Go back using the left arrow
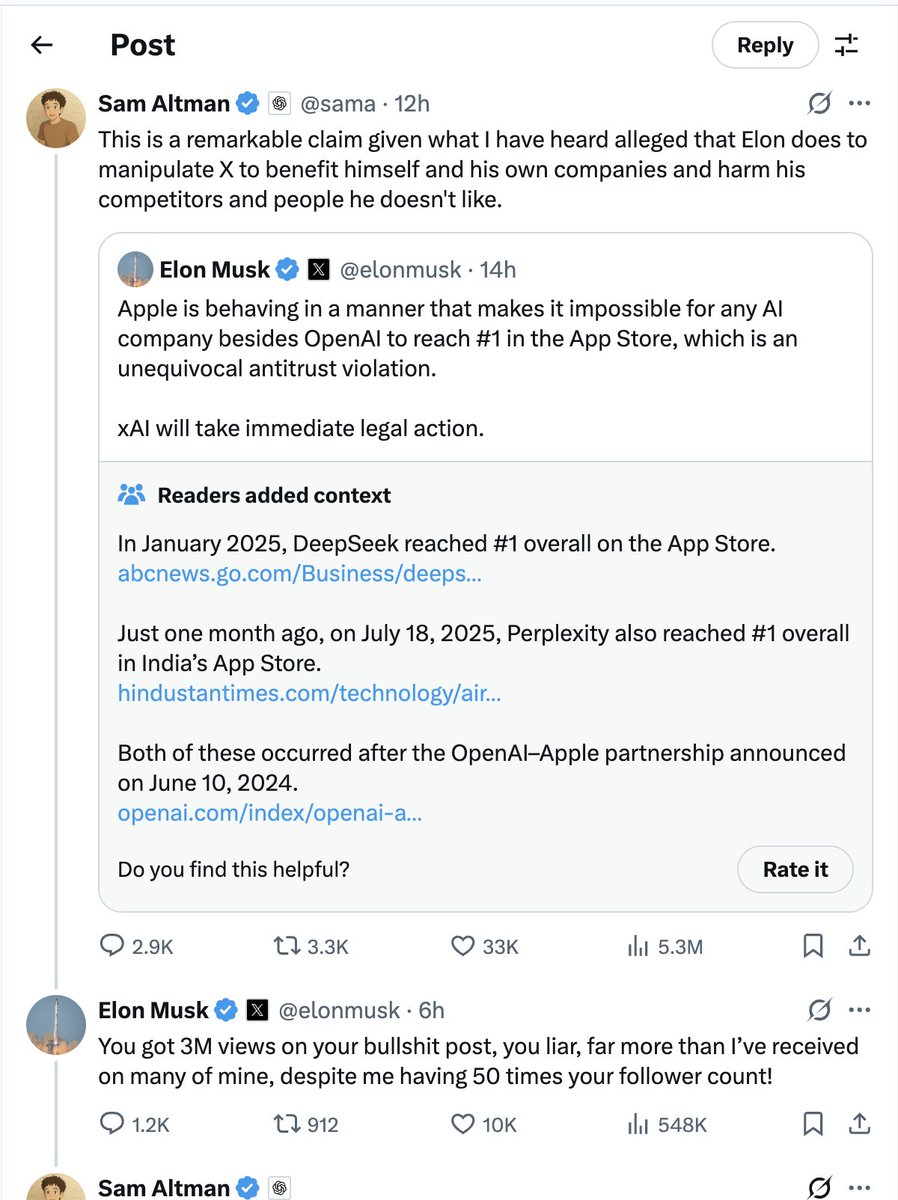The height and width of the screenshot is (1200, 898). click(41, 45)
